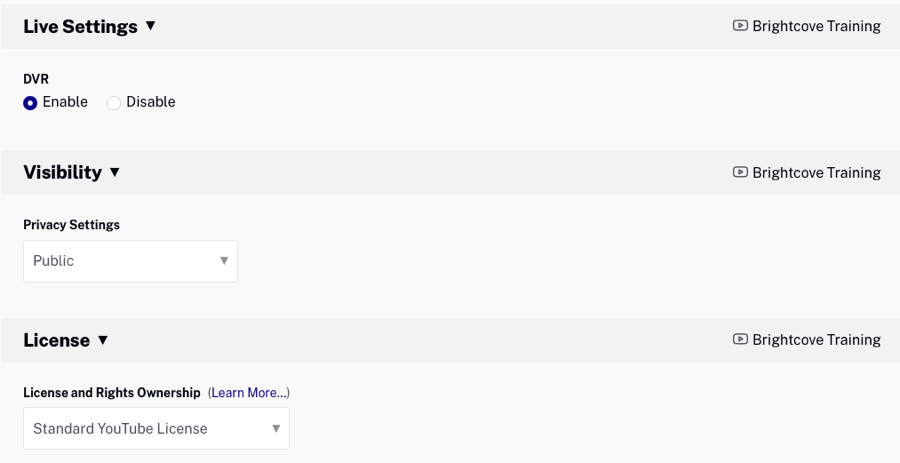Click the video icon in Live Settings header
900x463 pixels.
tap(740, 26)
